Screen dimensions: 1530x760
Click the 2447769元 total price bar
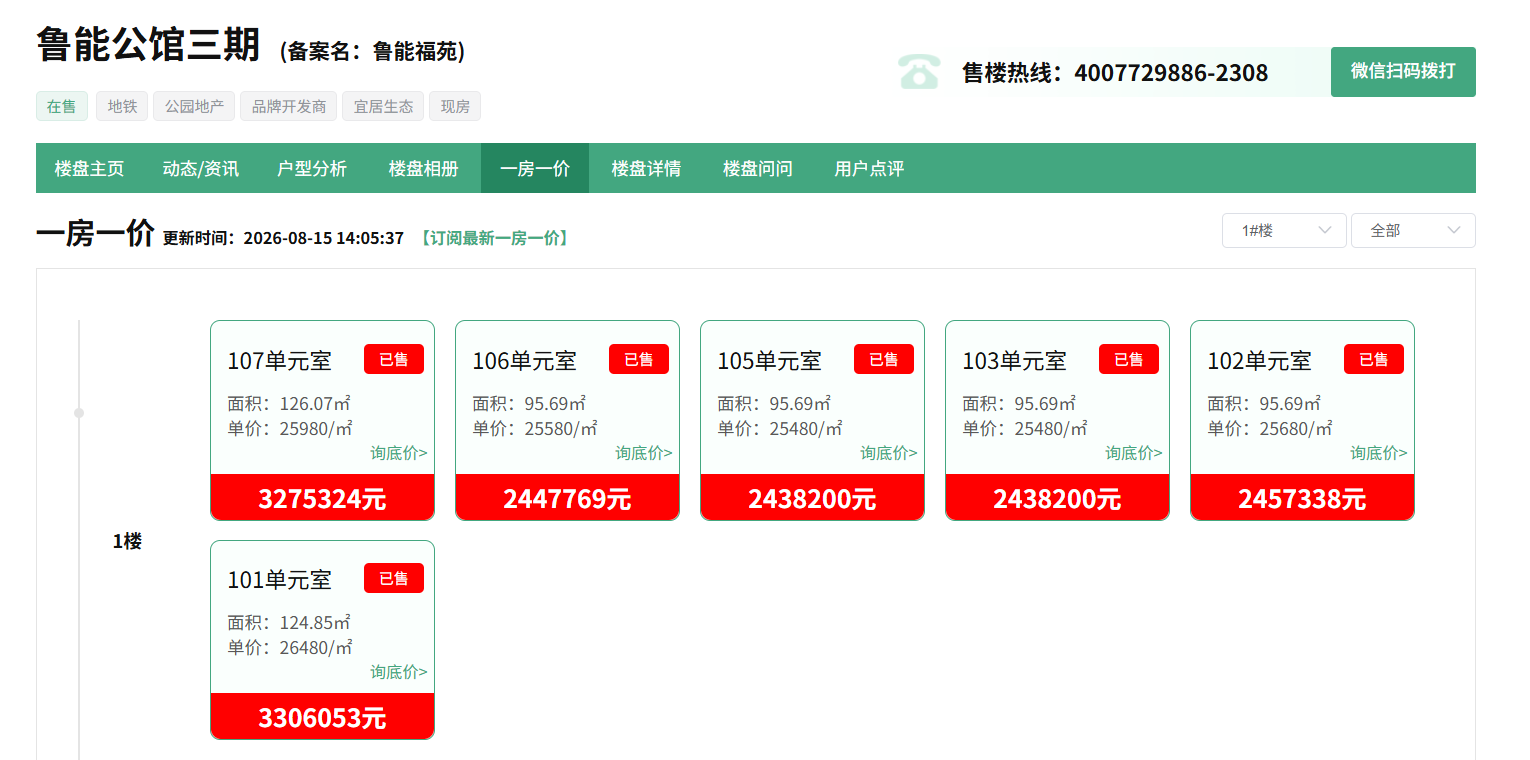(567, 497)
